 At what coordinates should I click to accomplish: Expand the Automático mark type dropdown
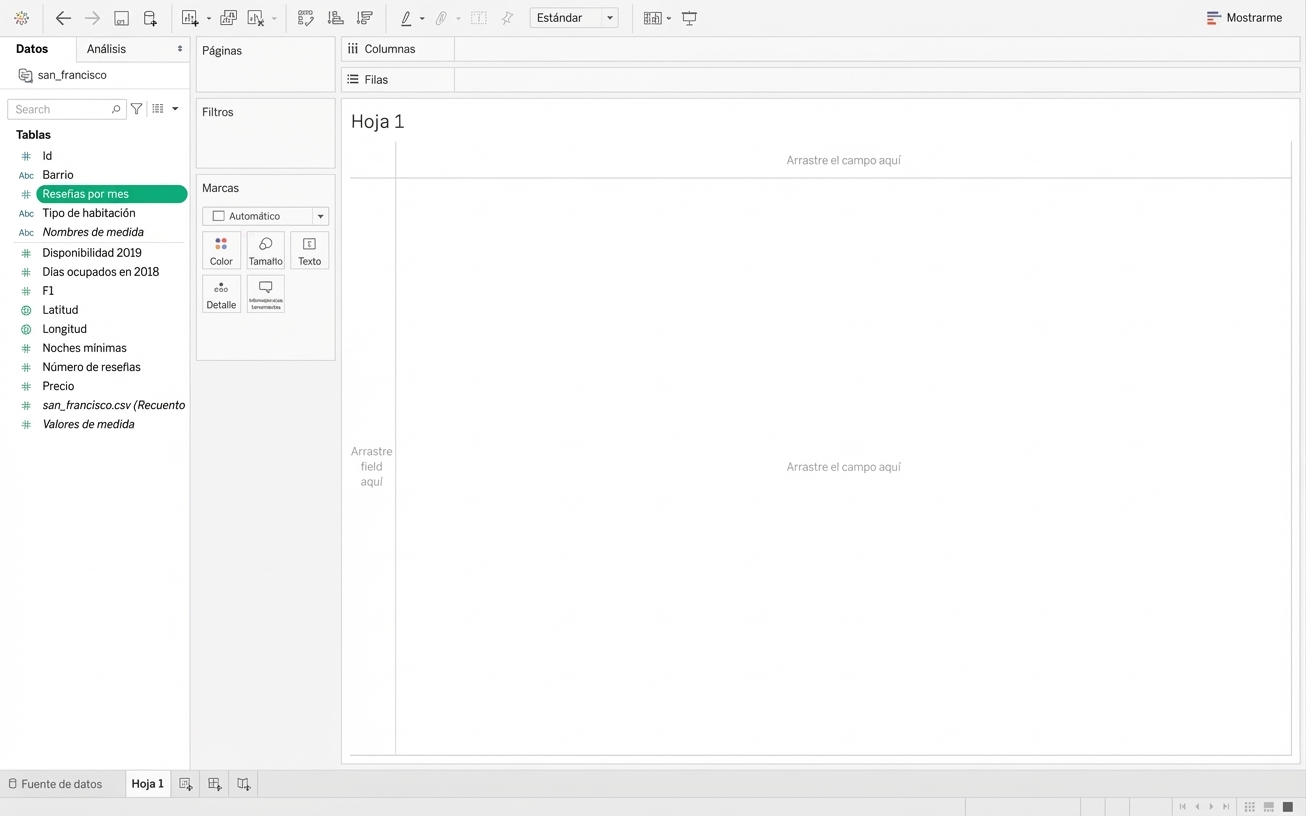pos(320,216)
